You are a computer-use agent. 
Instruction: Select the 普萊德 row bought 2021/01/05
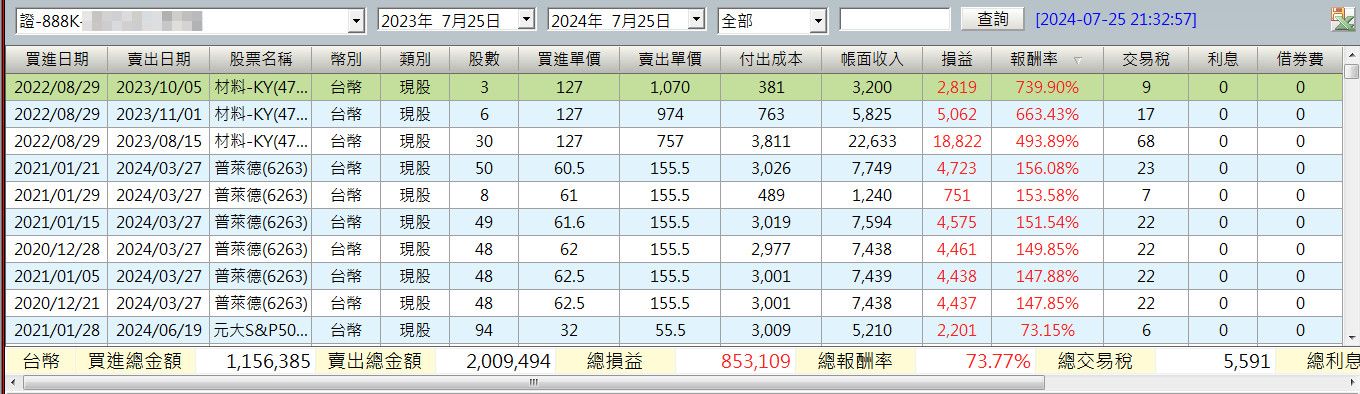pos(674,276)
